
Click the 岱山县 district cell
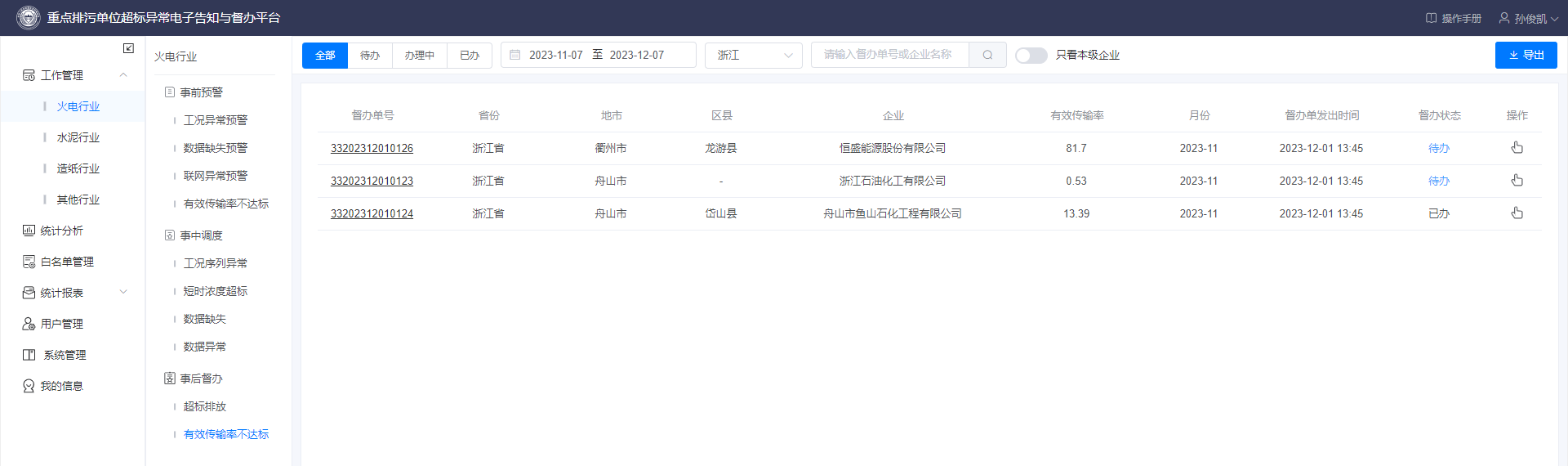(721, 213)
